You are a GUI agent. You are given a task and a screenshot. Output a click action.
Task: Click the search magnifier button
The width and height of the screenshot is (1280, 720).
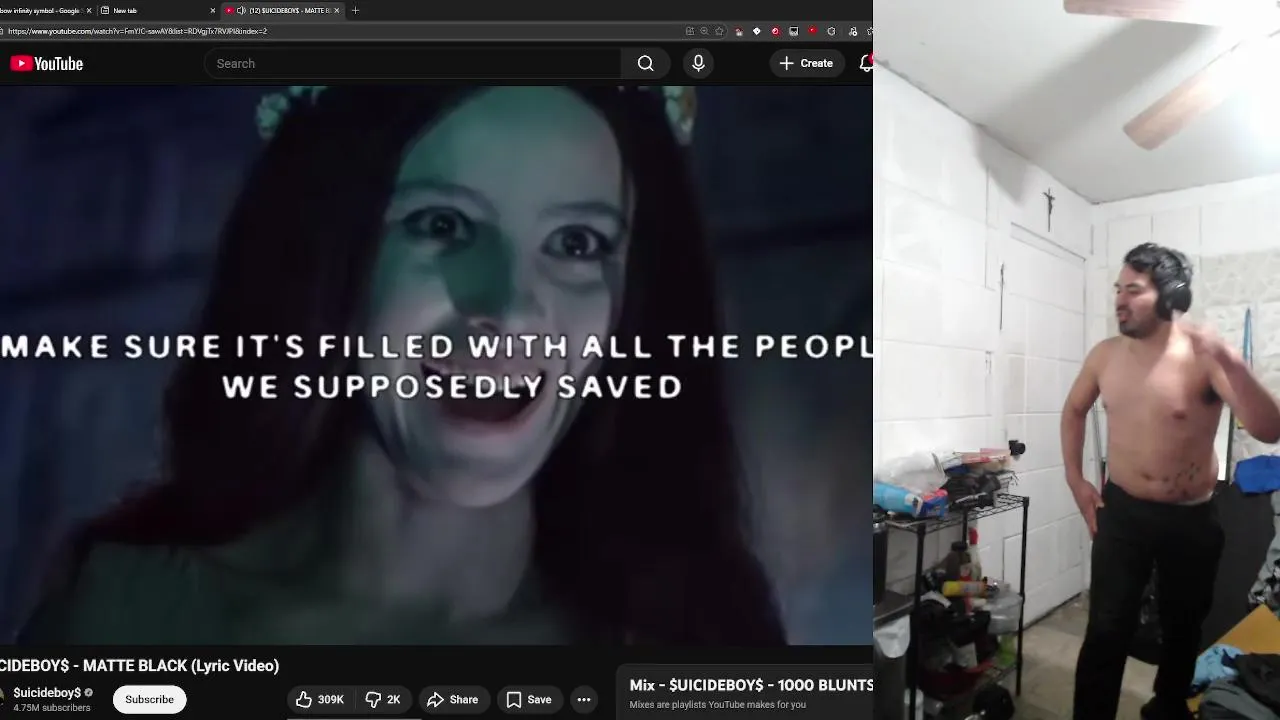click(645, 63)
